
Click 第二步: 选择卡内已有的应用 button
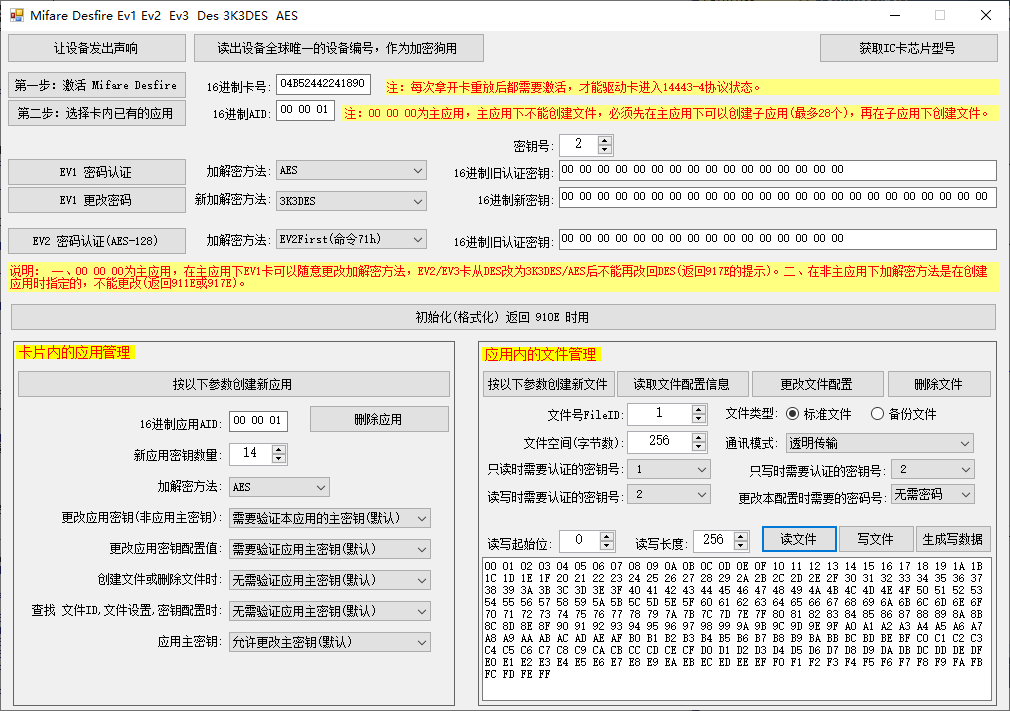(97, 113)
